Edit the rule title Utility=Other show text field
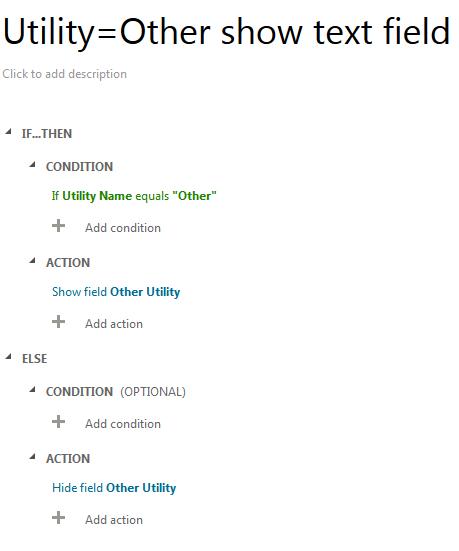This screenshot has height=551, width=459. [227, 33]
